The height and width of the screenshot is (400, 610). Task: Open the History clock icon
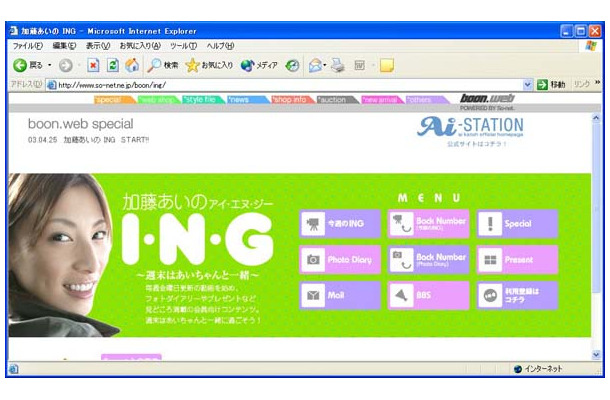(x=292, y=65)
